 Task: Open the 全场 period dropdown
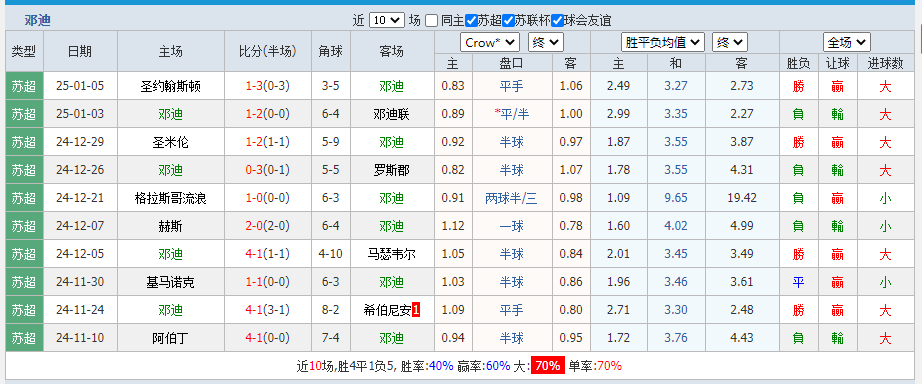(x=847, y=42)
